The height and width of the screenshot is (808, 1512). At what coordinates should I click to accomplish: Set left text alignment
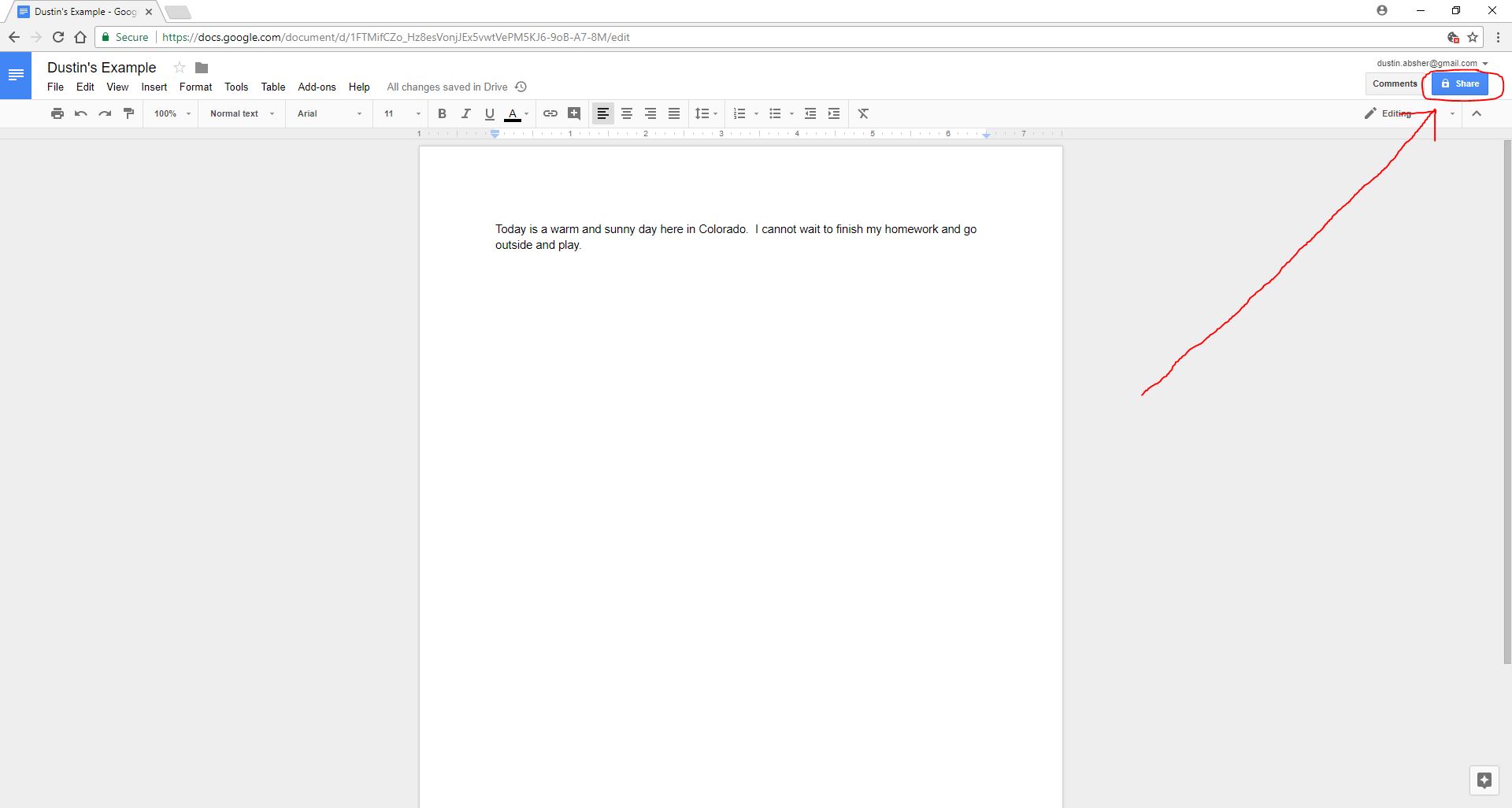(602, 113)
